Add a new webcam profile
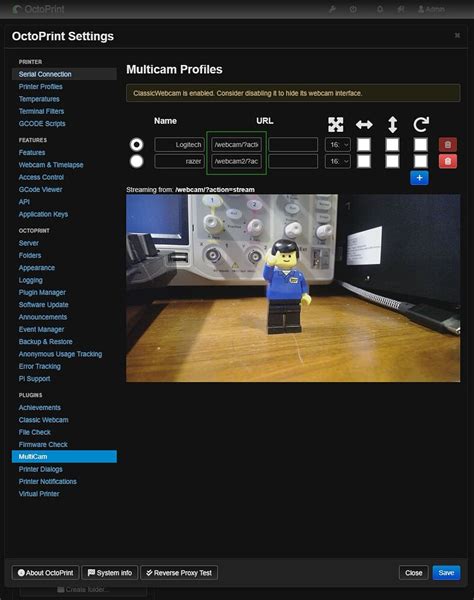Screen dimensions: 474x600 pyautogui.click(x=419, y=178)
